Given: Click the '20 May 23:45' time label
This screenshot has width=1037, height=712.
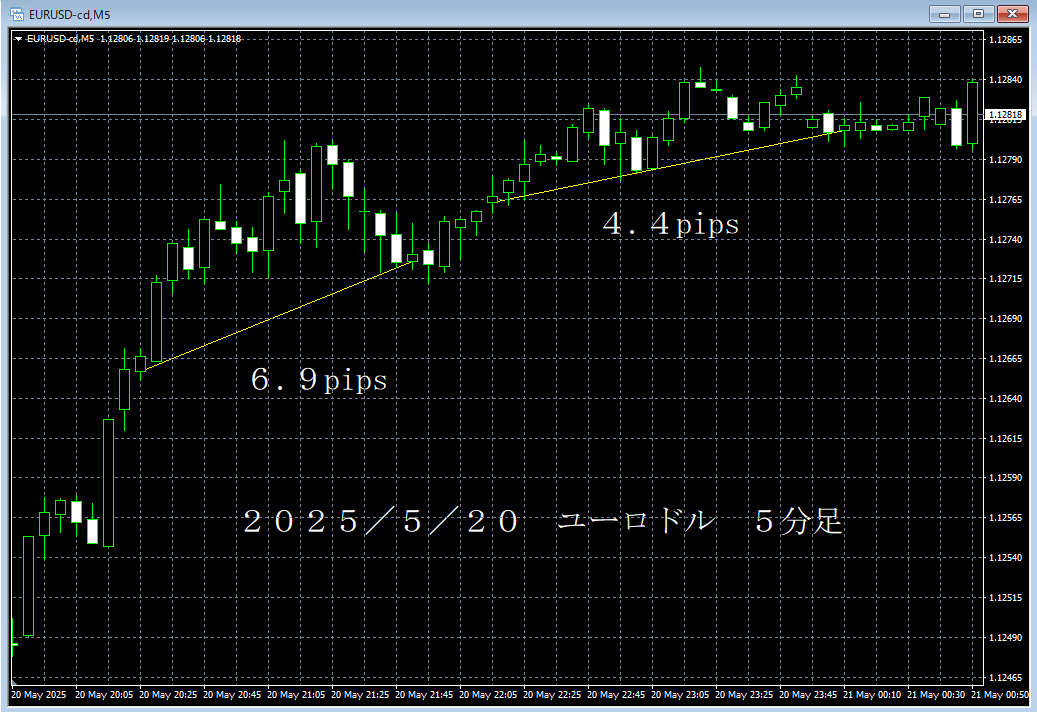Looking at the screenshot, I should tap(808, 695).
